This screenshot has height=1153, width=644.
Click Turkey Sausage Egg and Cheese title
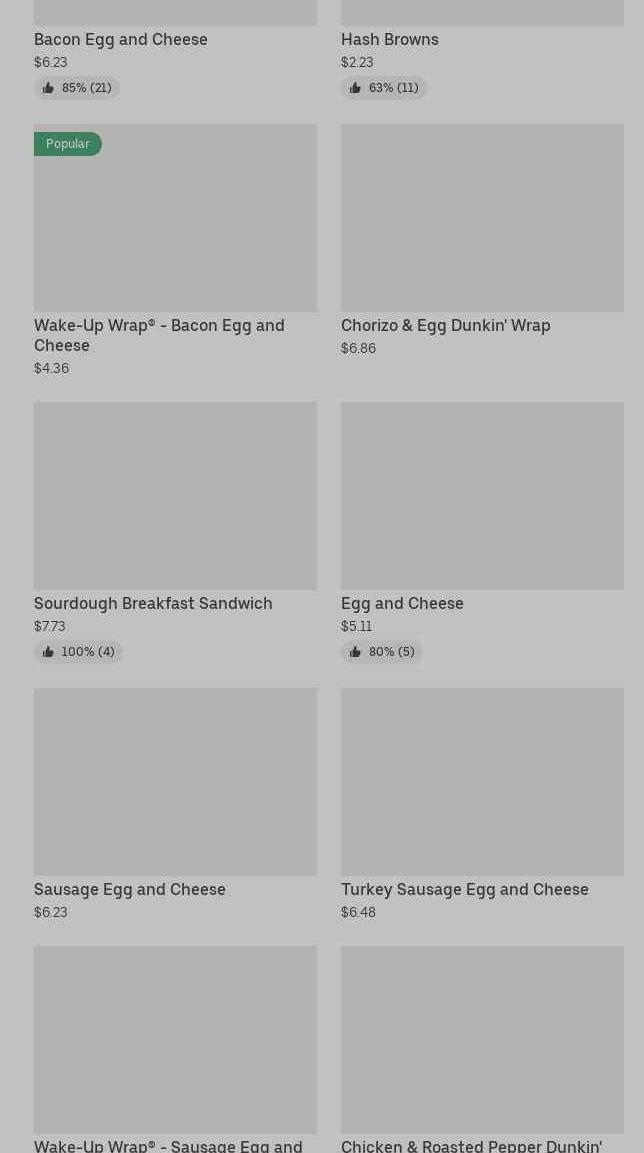[x=465, y=890]
